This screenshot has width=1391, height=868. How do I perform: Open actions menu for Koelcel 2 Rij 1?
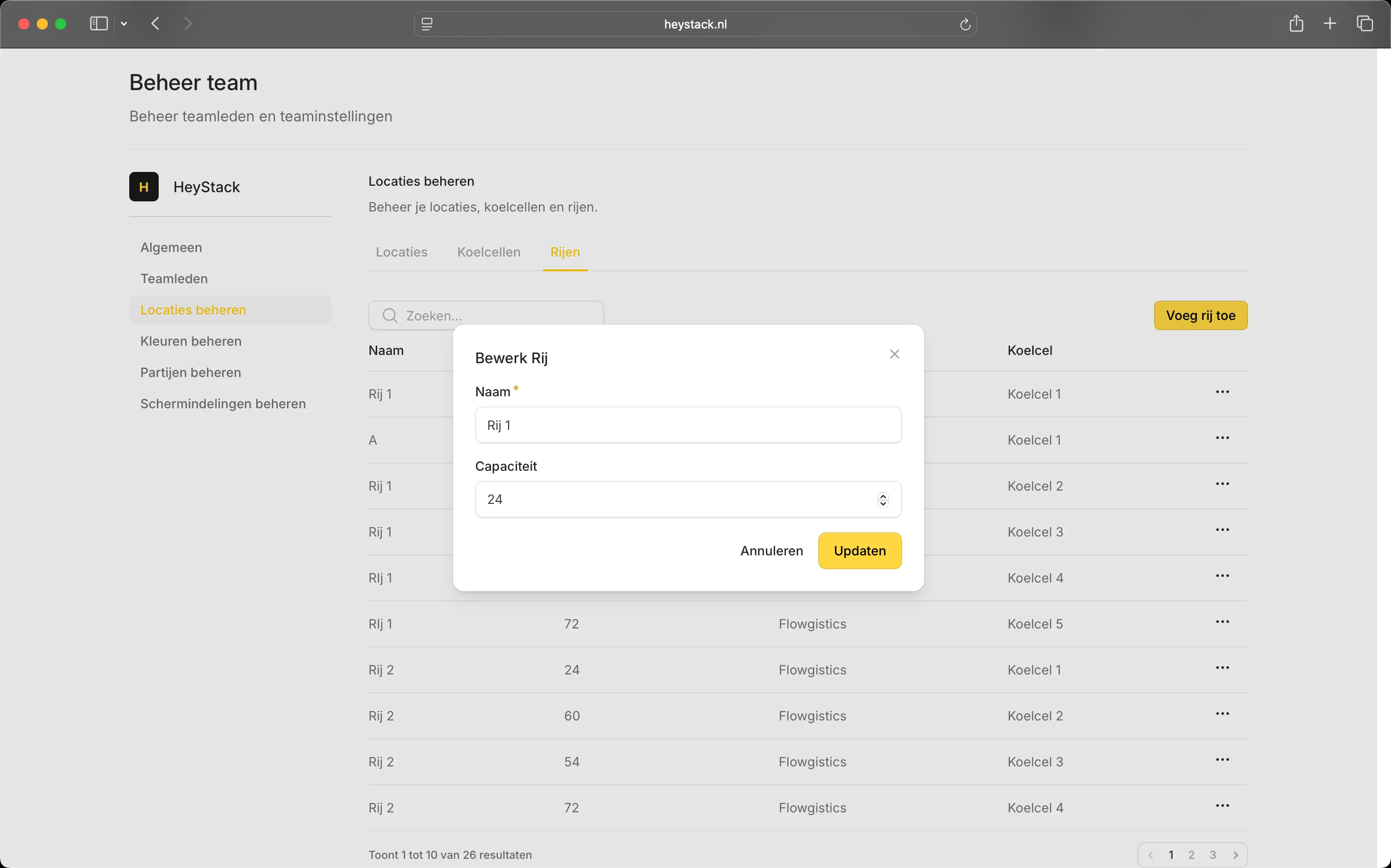point(1222,484)
